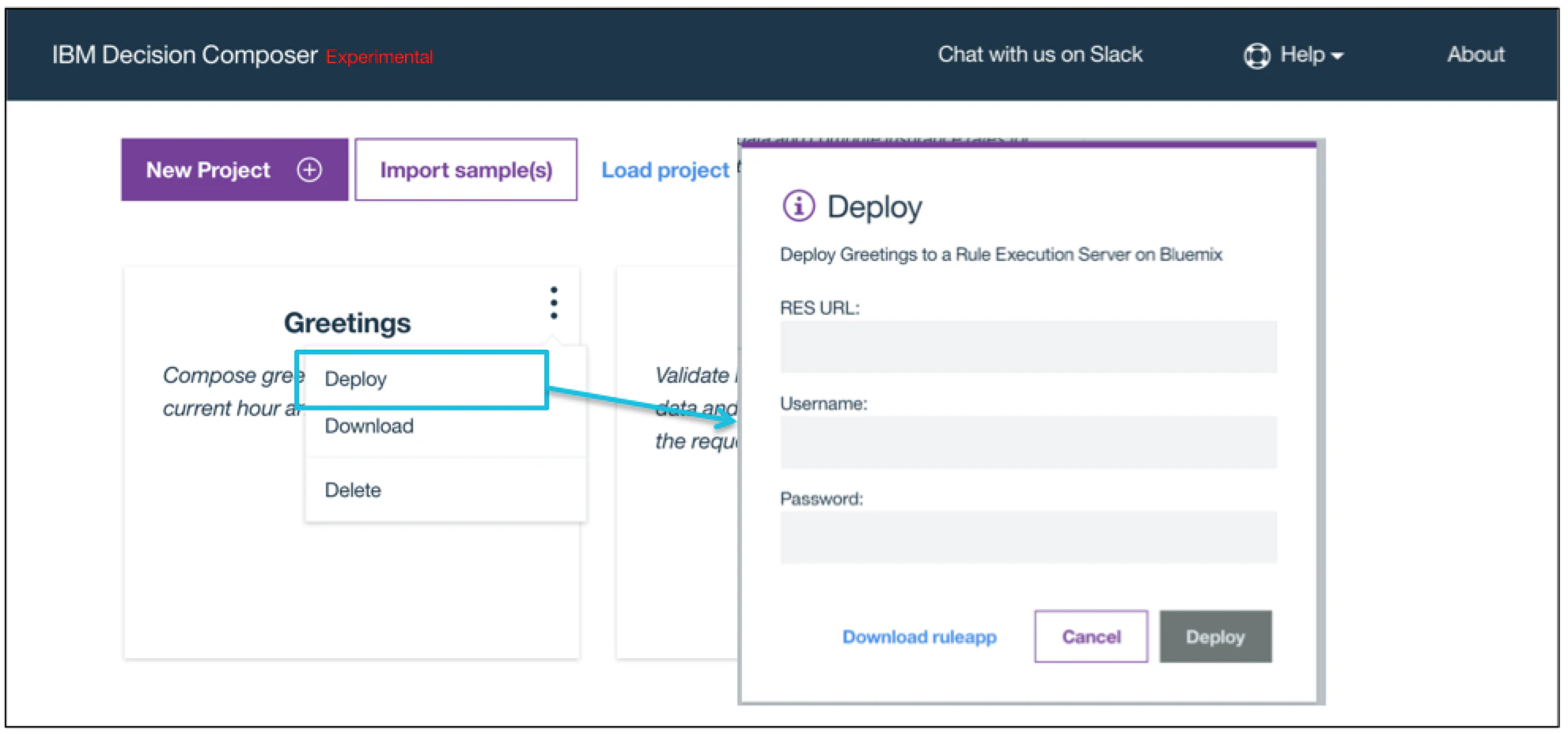Open the Load project link
Viewport: 1568px width, 734px height.
pyautogui.click(x=665, y=170)
